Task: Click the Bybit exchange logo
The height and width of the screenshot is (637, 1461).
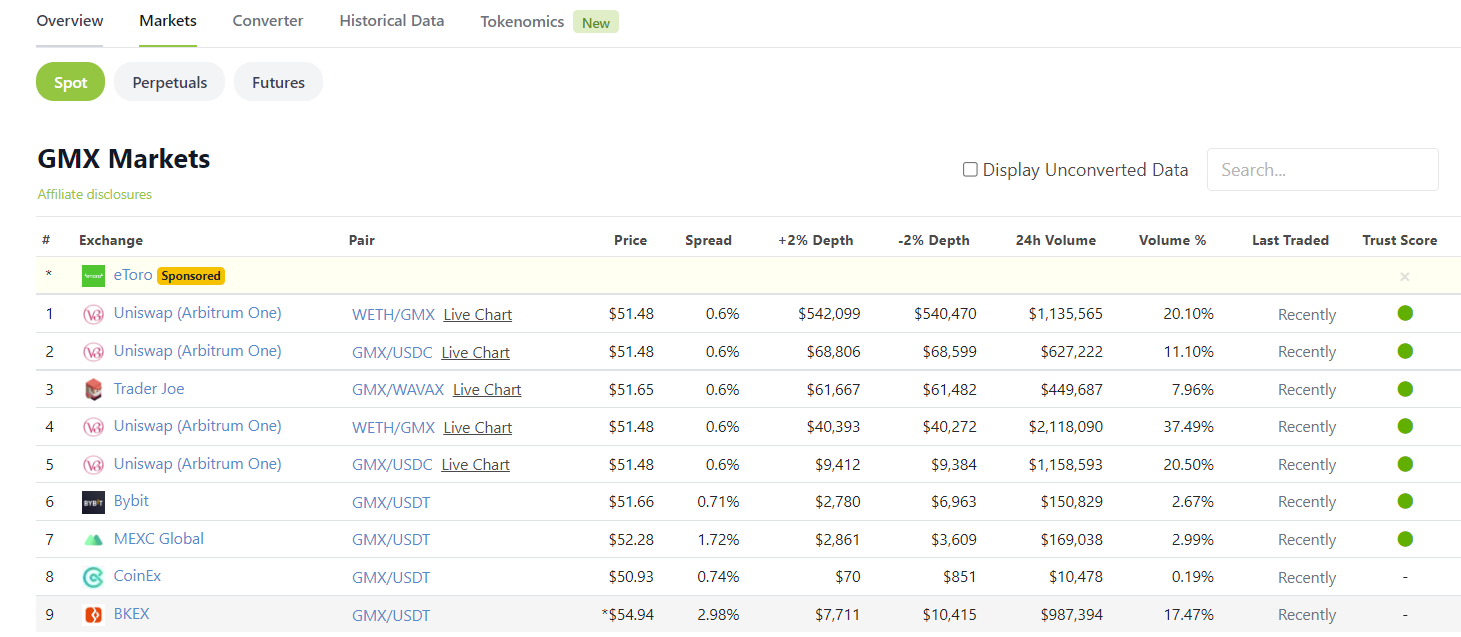Action: [93, 502]
